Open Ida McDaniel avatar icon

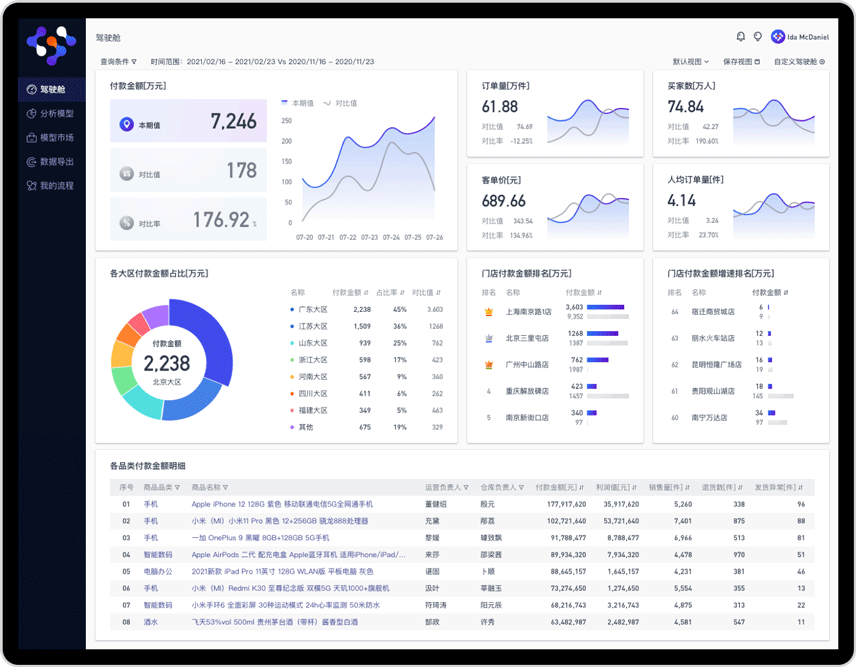pos(778,37)
